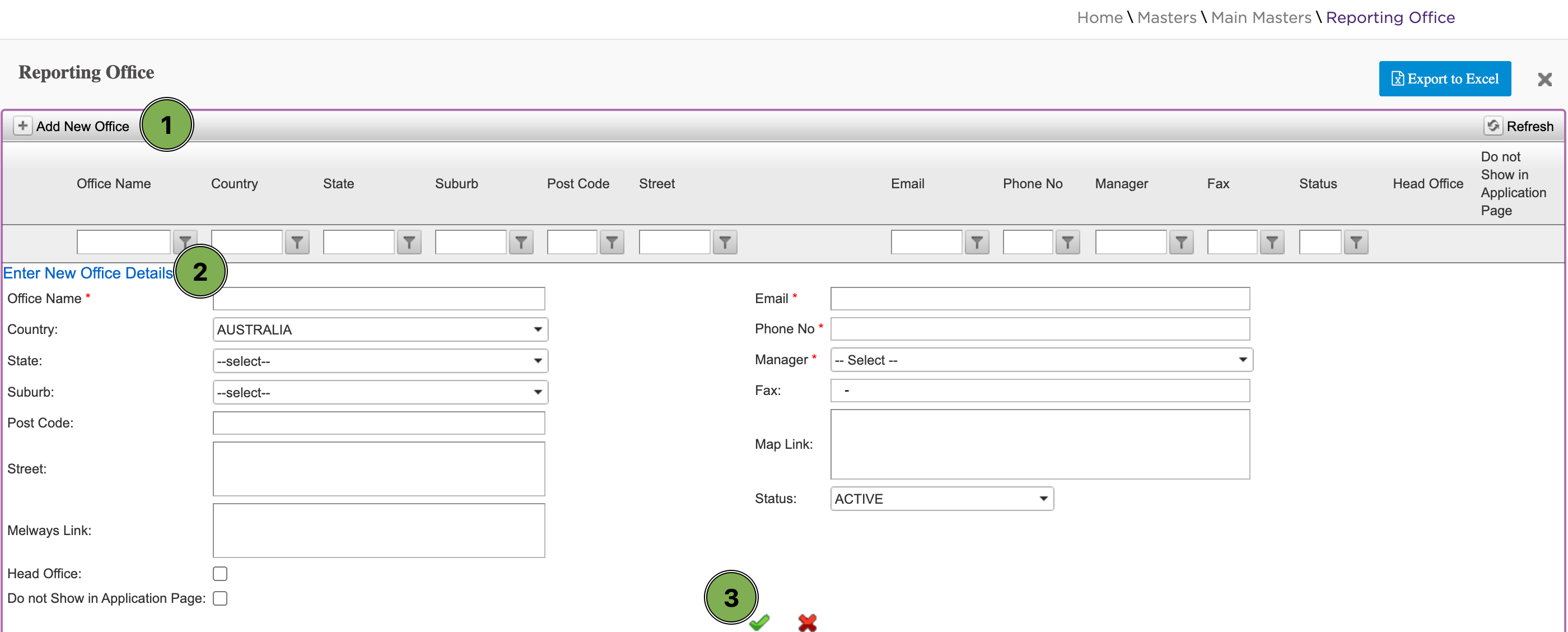Go to Home in breadcrumb
1568x632 pixels.
click(1099, 18)
